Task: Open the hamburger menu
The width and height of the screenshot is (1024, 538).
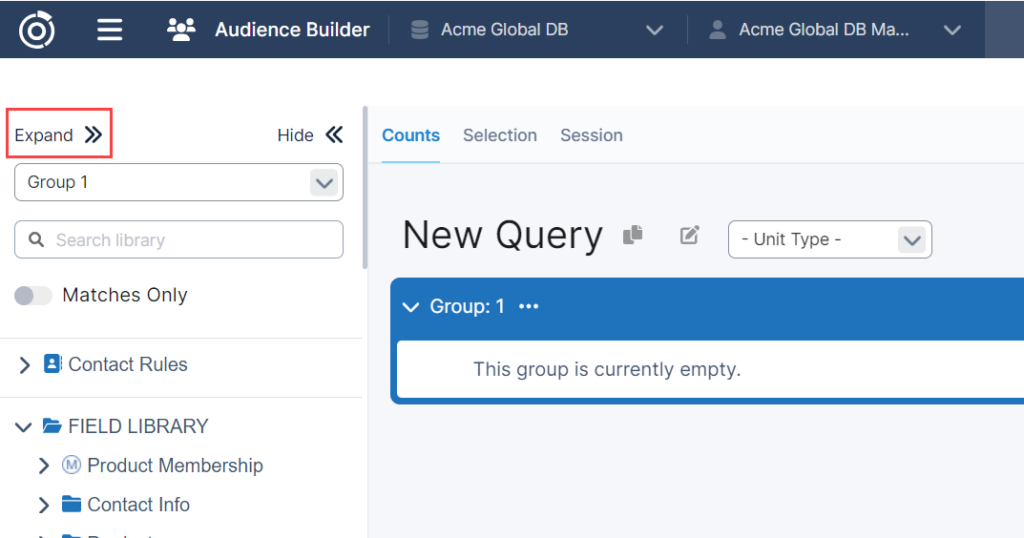Action: pyautogui.click(x=110, y=30)
